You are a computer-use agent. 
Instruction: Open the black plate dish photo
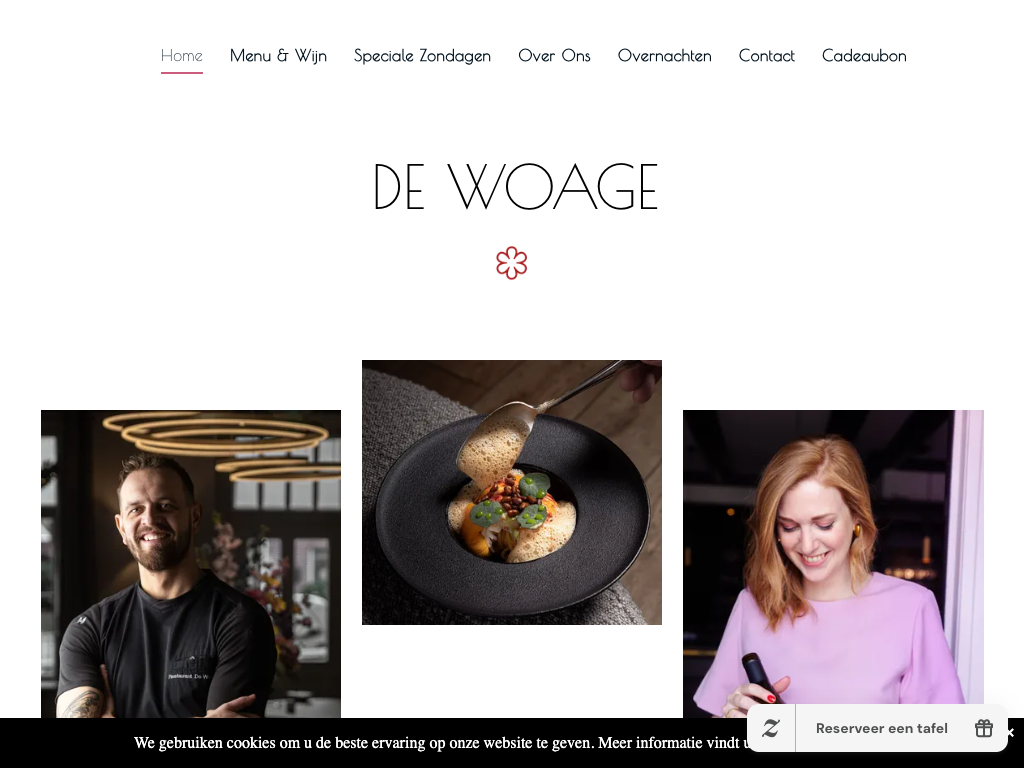(512, 492)
